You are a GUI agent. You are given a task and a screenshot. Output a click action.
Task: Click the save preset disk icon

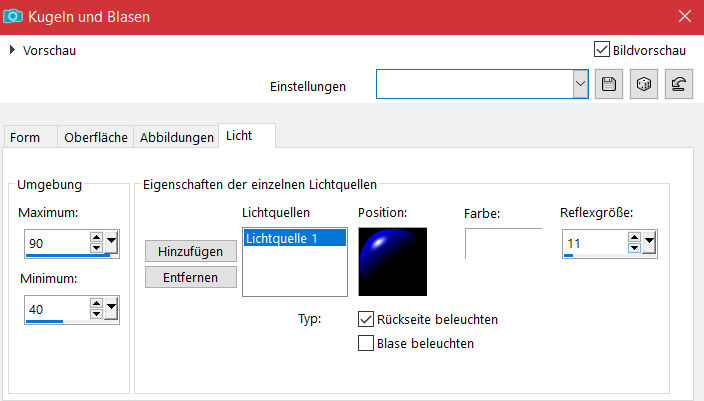[607, 85]
